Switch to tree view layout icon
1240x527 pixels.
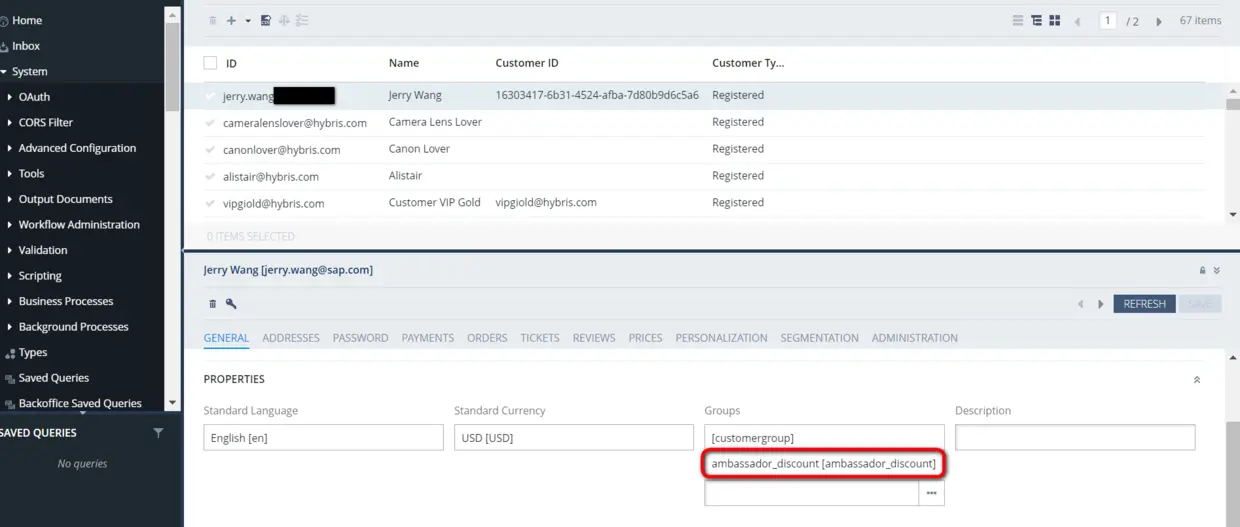click(1036, 20)
